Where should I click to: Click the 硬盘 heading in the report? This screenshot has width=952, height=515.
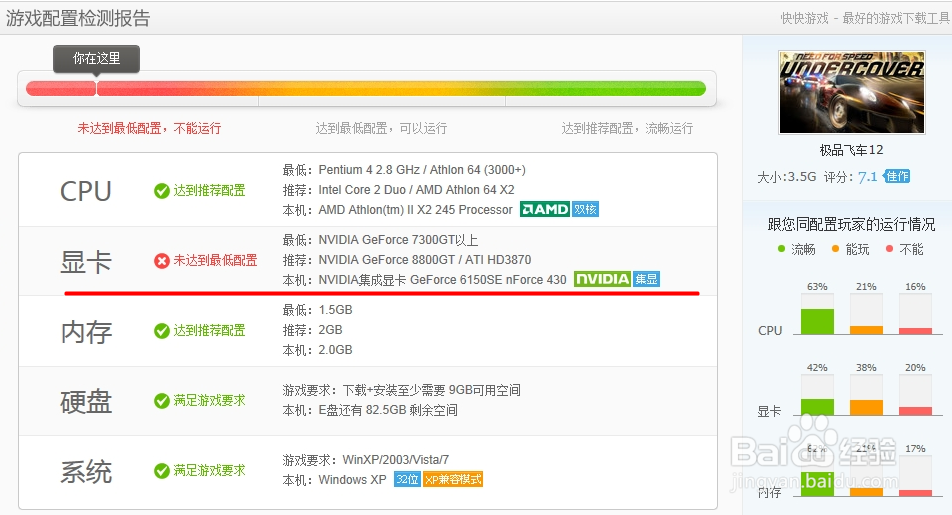tap(86, 402)
